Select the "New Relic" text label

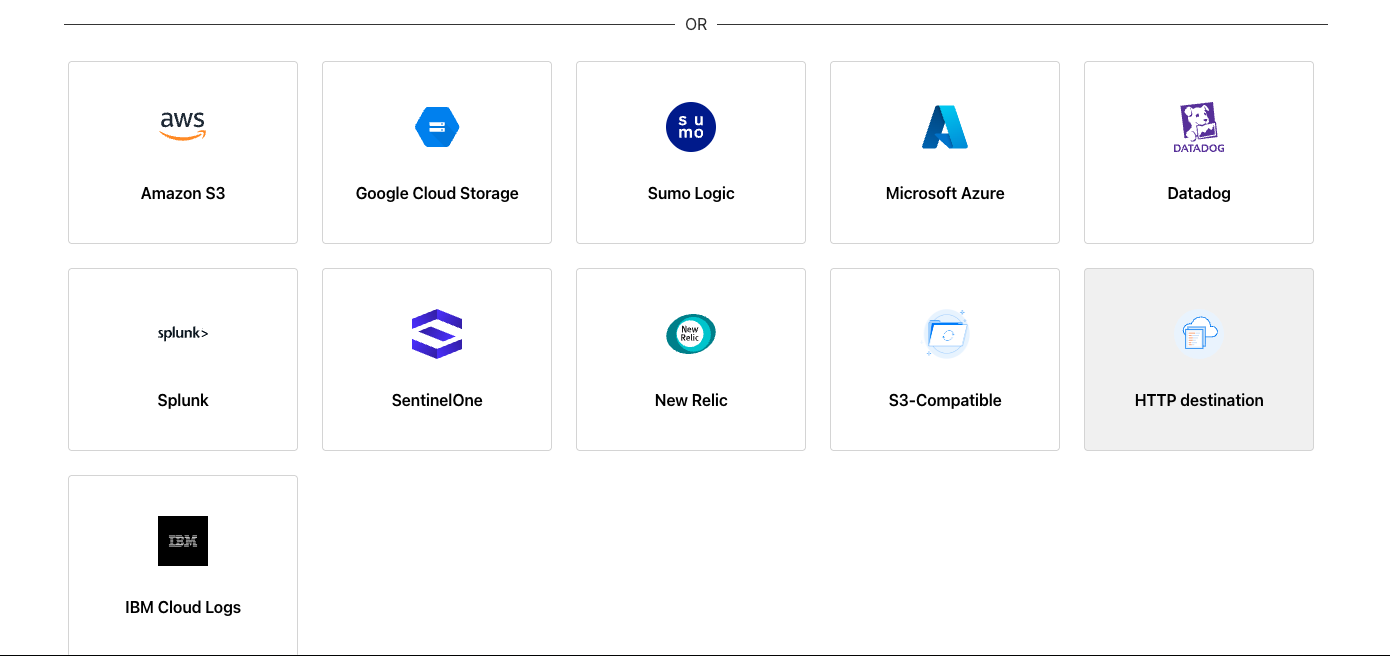click(691, 400)
